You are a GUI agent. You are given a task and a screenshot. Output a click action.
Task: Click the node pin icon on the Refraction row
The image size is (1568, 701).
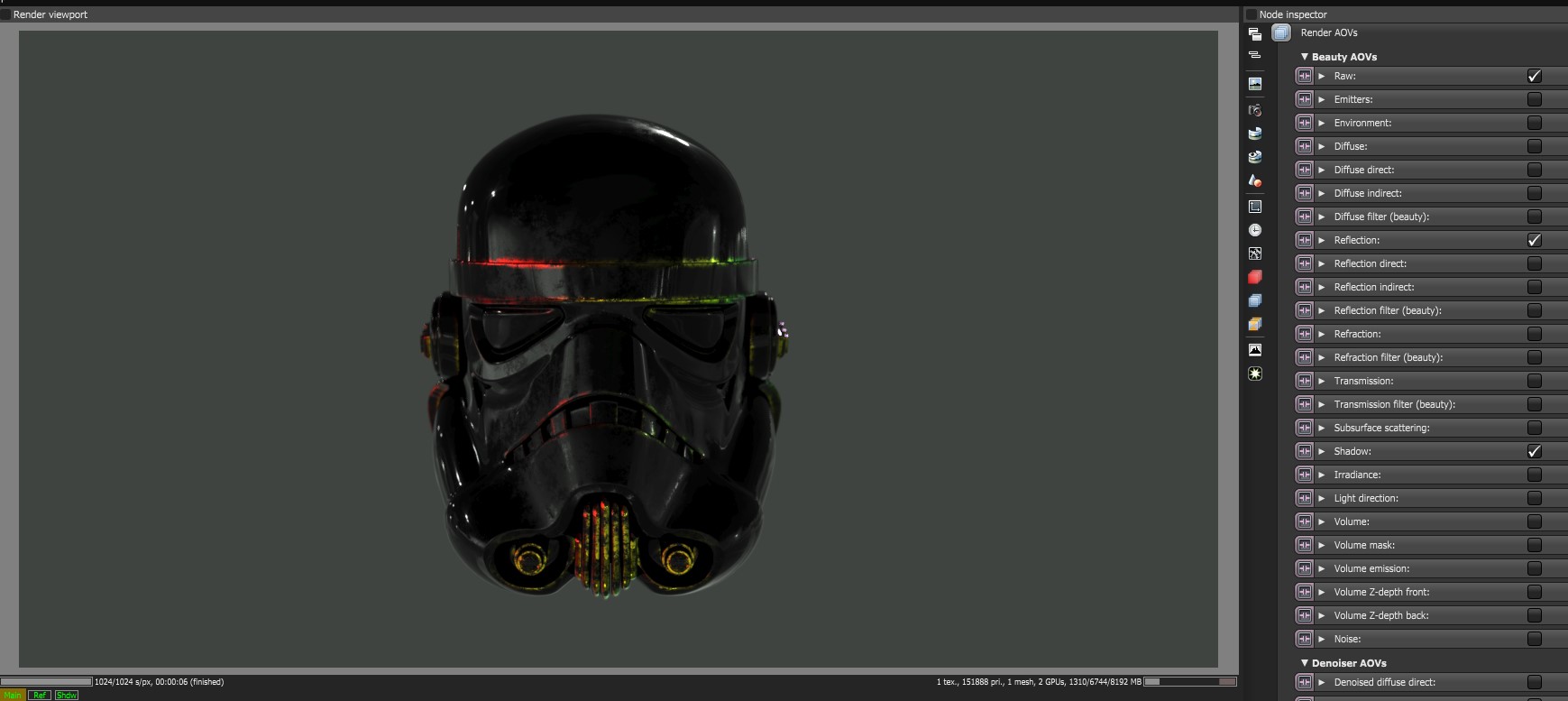(x=1304, y=334)
